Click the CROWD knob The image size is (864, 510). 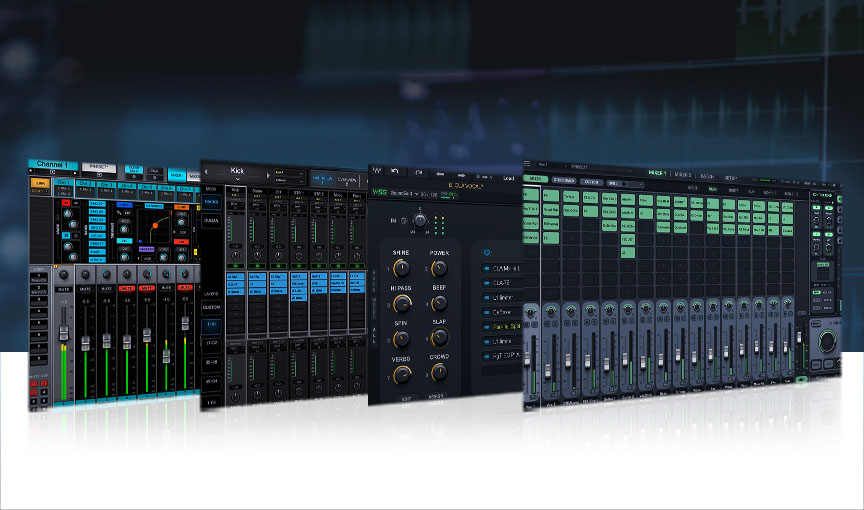[439, 373]
